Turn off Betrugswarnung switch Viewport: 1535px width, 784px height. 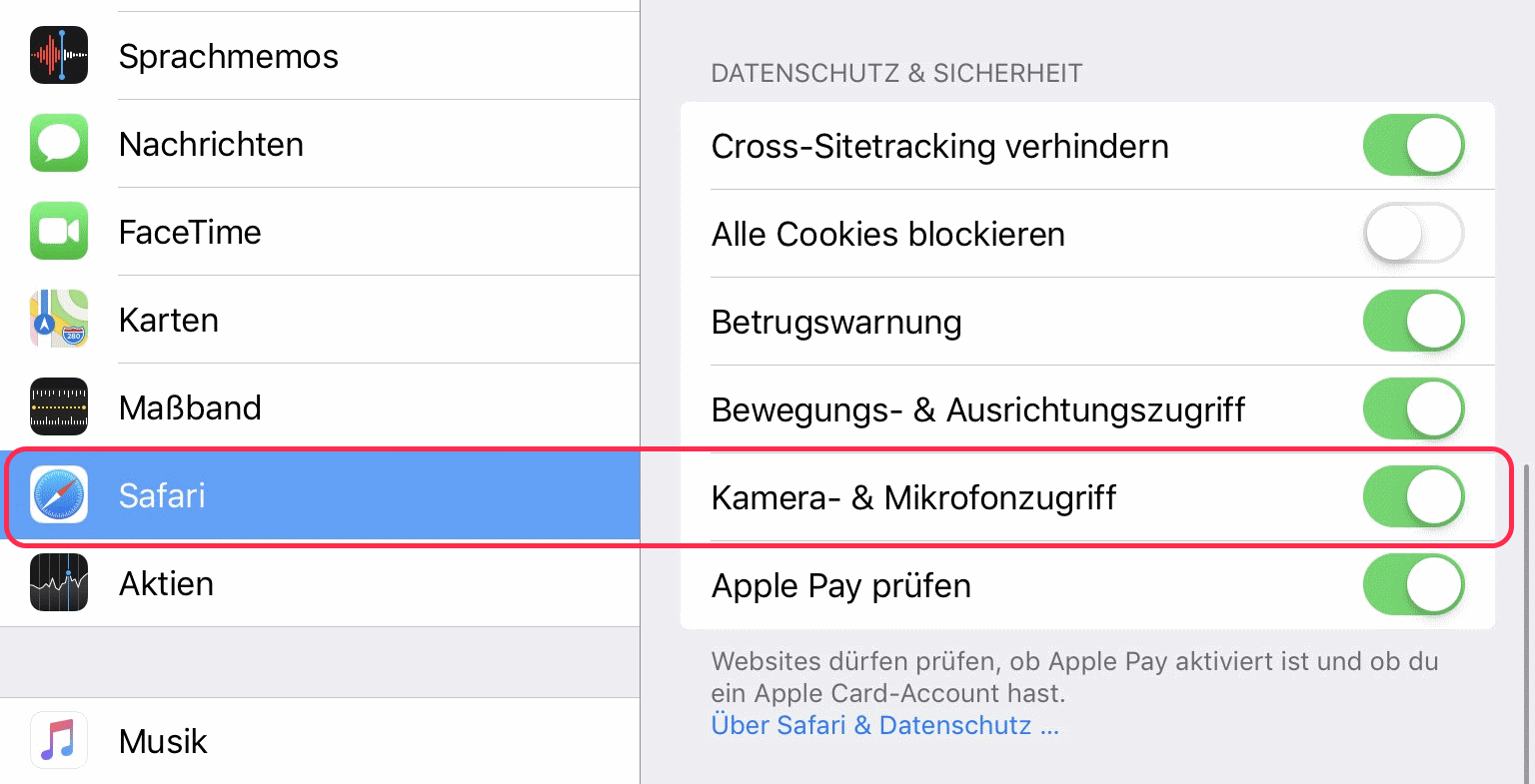pyautogui.click(x=1413, y=322)
